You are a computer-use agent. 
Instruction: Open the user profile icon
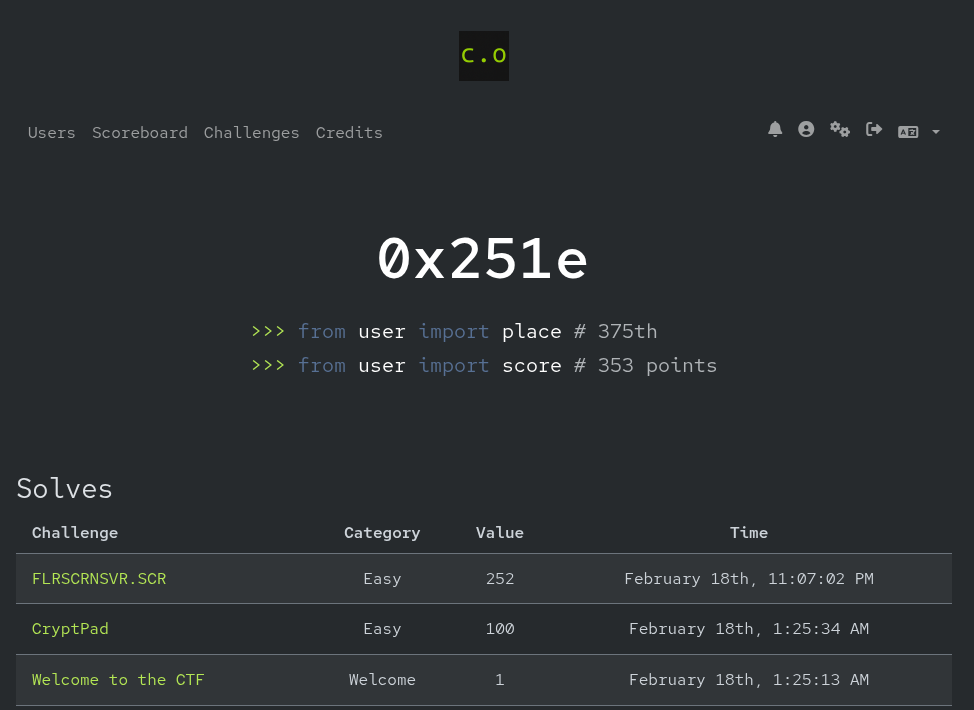(806, 129)
